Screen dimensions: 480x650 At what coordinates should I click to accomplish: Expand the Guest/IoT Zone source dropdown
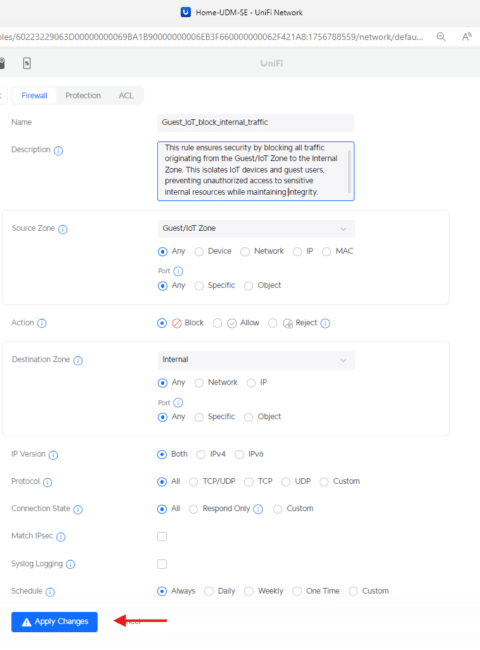tap(256, 229)
